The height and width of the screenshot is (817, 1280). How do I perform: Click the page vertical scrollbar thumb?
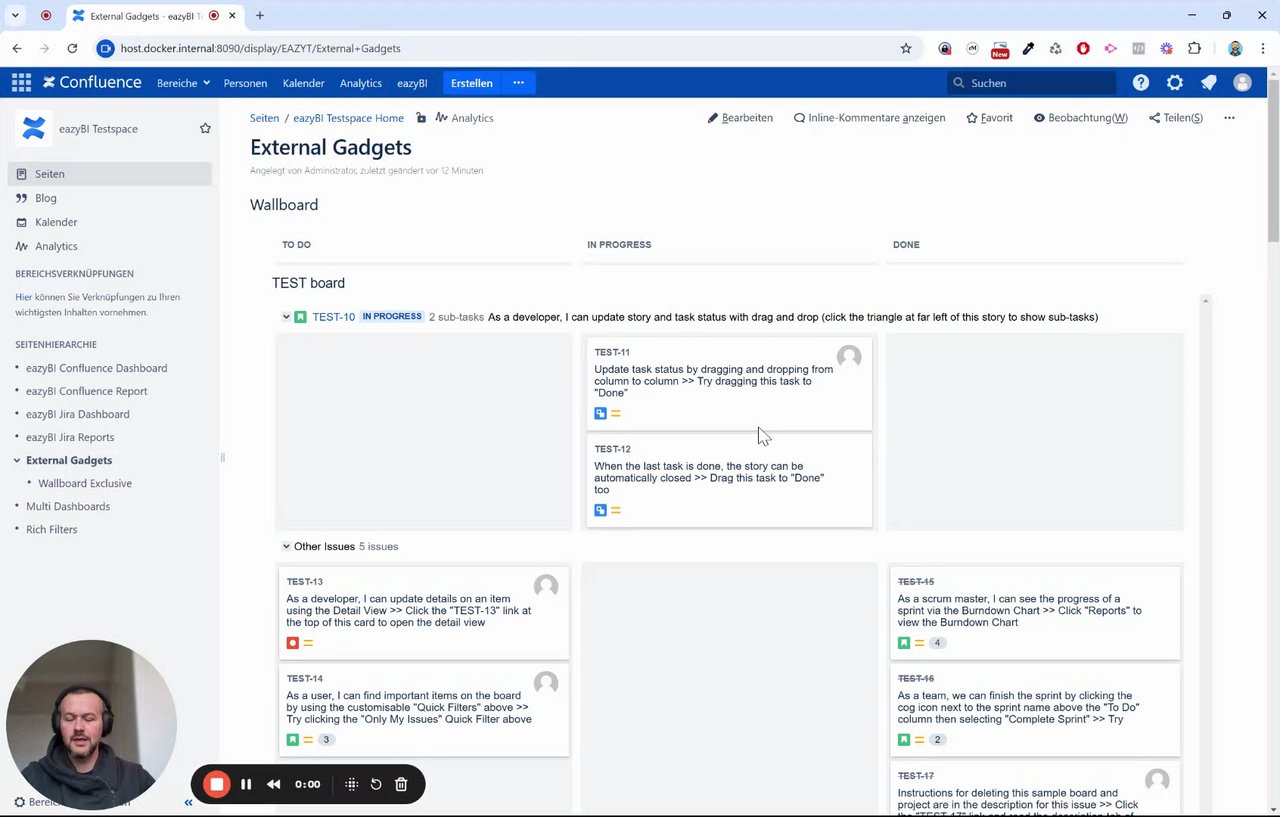[1272, 162]
